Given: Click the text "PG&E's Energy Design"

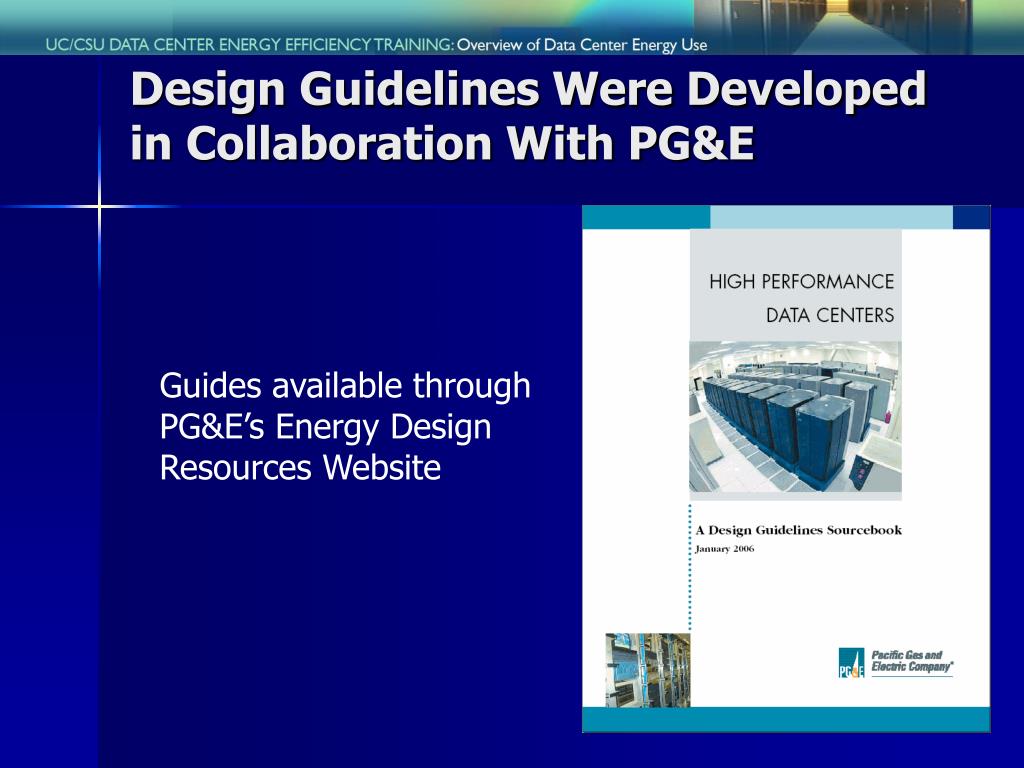Looking at the screenshot, I should 325,427.
